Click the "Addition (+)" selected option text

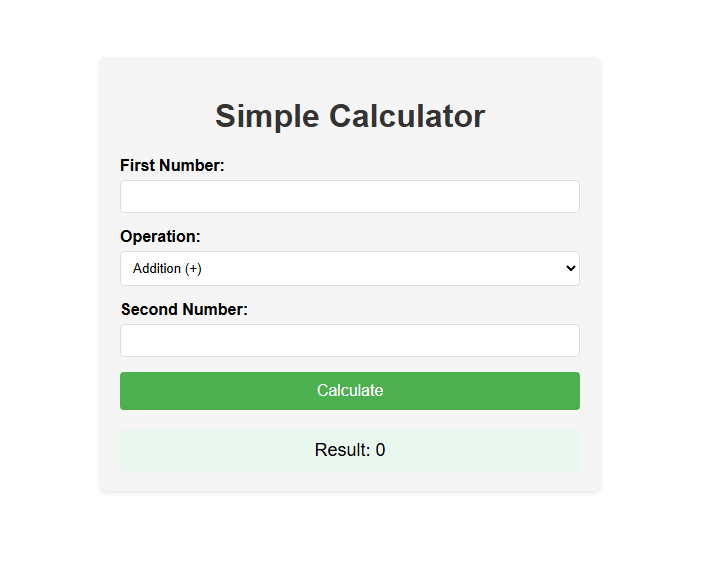pyautogui.click(x=168, y=268)
